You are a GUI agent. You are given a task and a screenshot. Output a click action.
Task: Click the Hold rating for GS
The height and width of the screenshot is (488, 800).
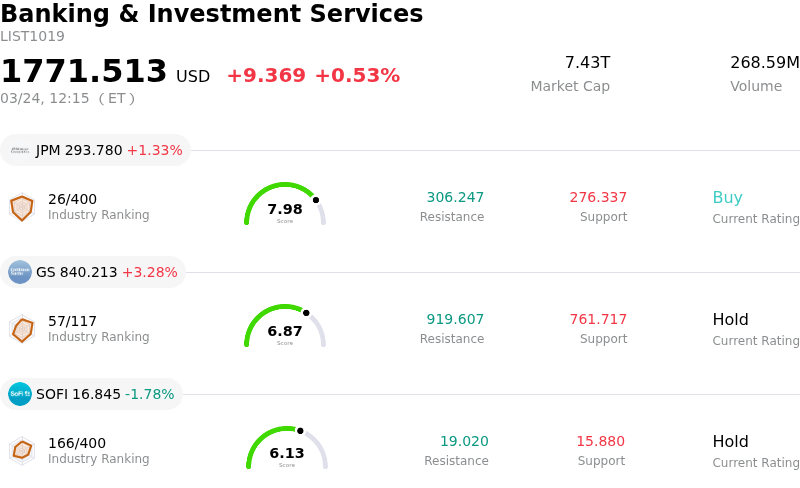click(x=730, y=320)
